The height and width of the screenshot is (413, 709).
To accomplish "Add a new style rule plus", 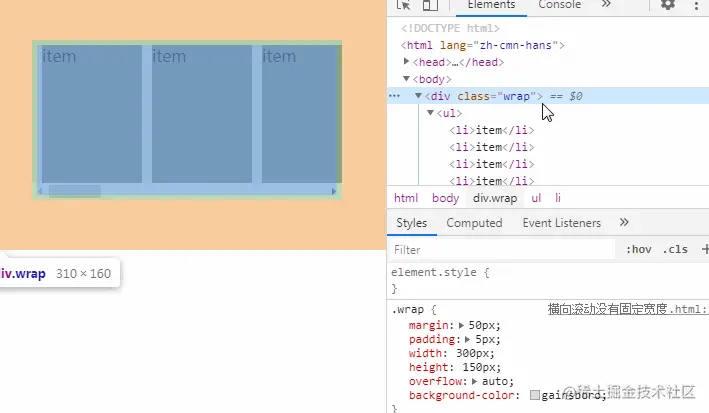I will tap(705, 249).
